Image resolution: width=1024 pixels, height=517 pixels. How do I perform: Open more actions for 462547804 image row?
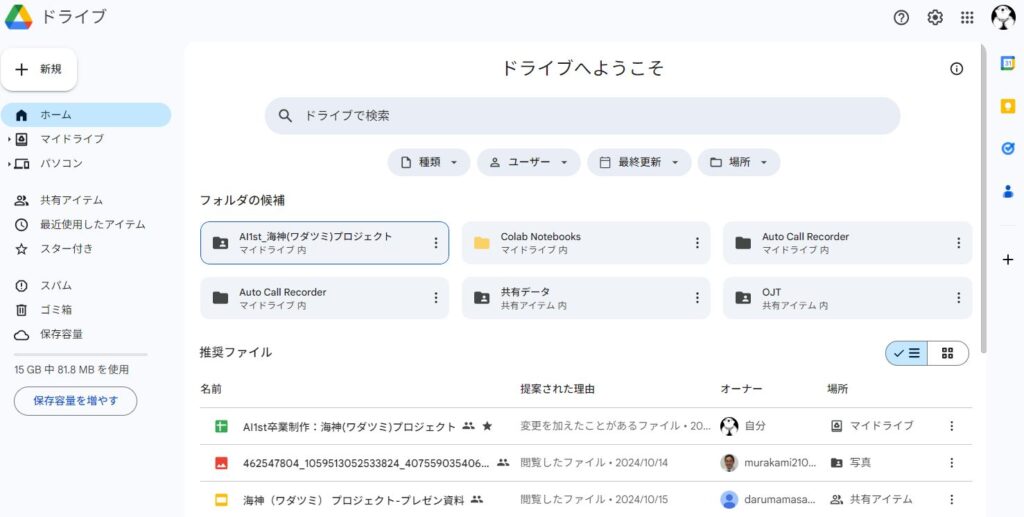[952, 463]
